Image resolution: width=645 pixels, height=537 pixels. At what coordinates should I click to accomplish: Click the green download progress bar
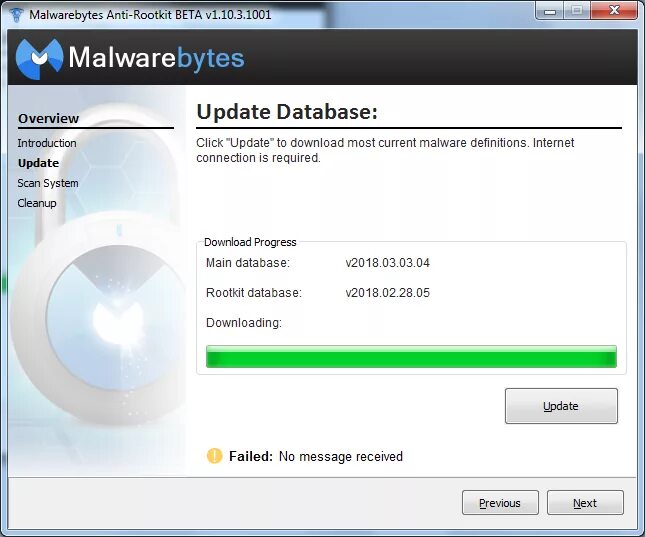(x=411, y=356)
